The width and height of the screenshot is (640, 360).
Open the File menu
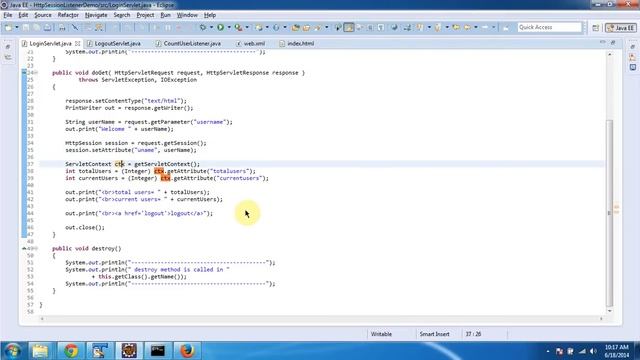click(x=8, y=15)
